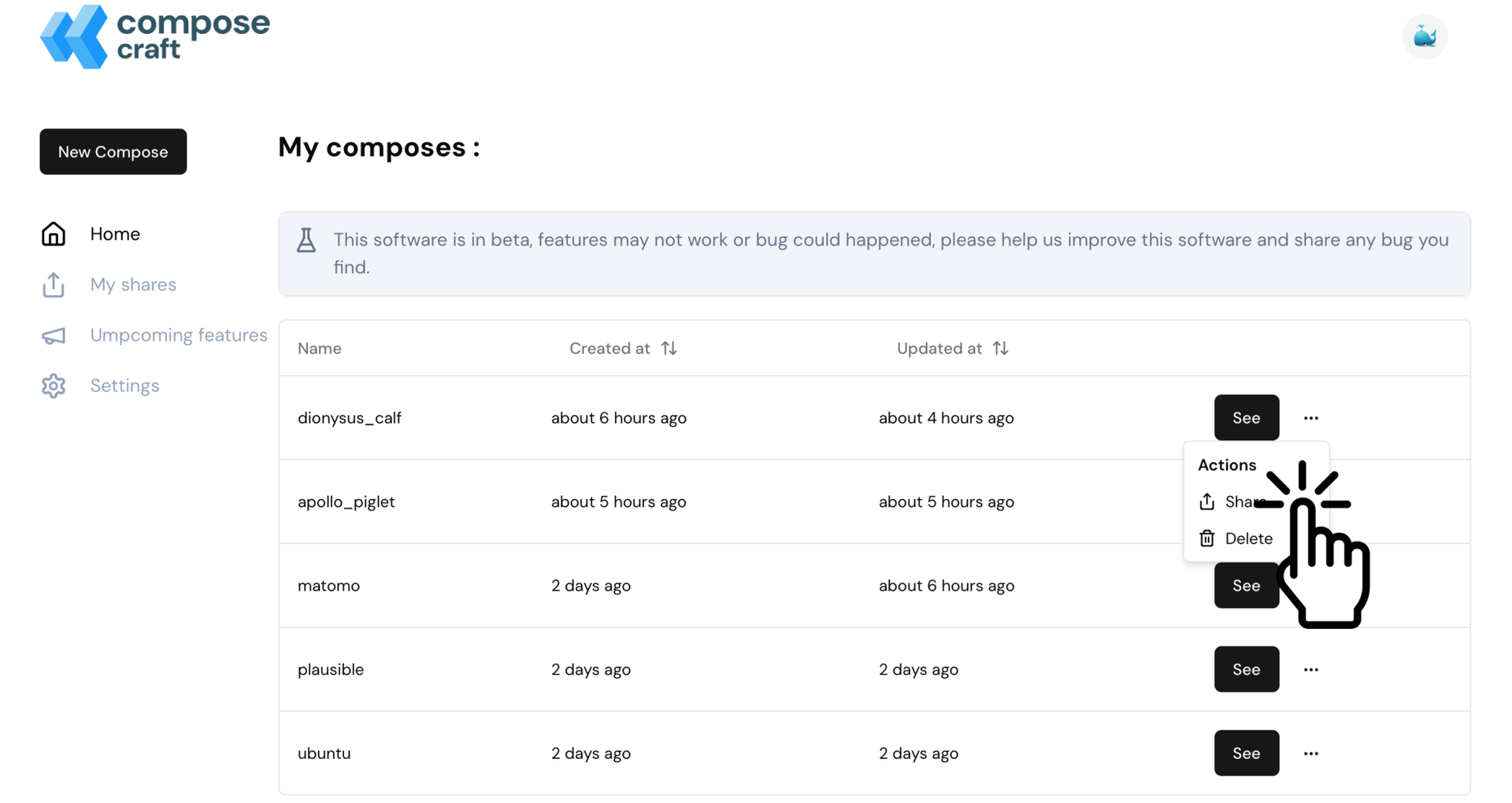The height and width of the screenshot is (803, 1512).
Task: Open more options for dionysus_calf
Action: click(x=1310, y=418)
